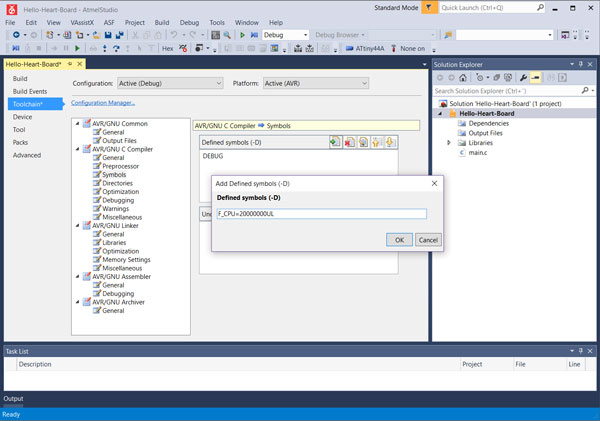Click the New Project toolbar icon
The width and height of the screenshot is (600, 421).
click(x=50, y=35)
